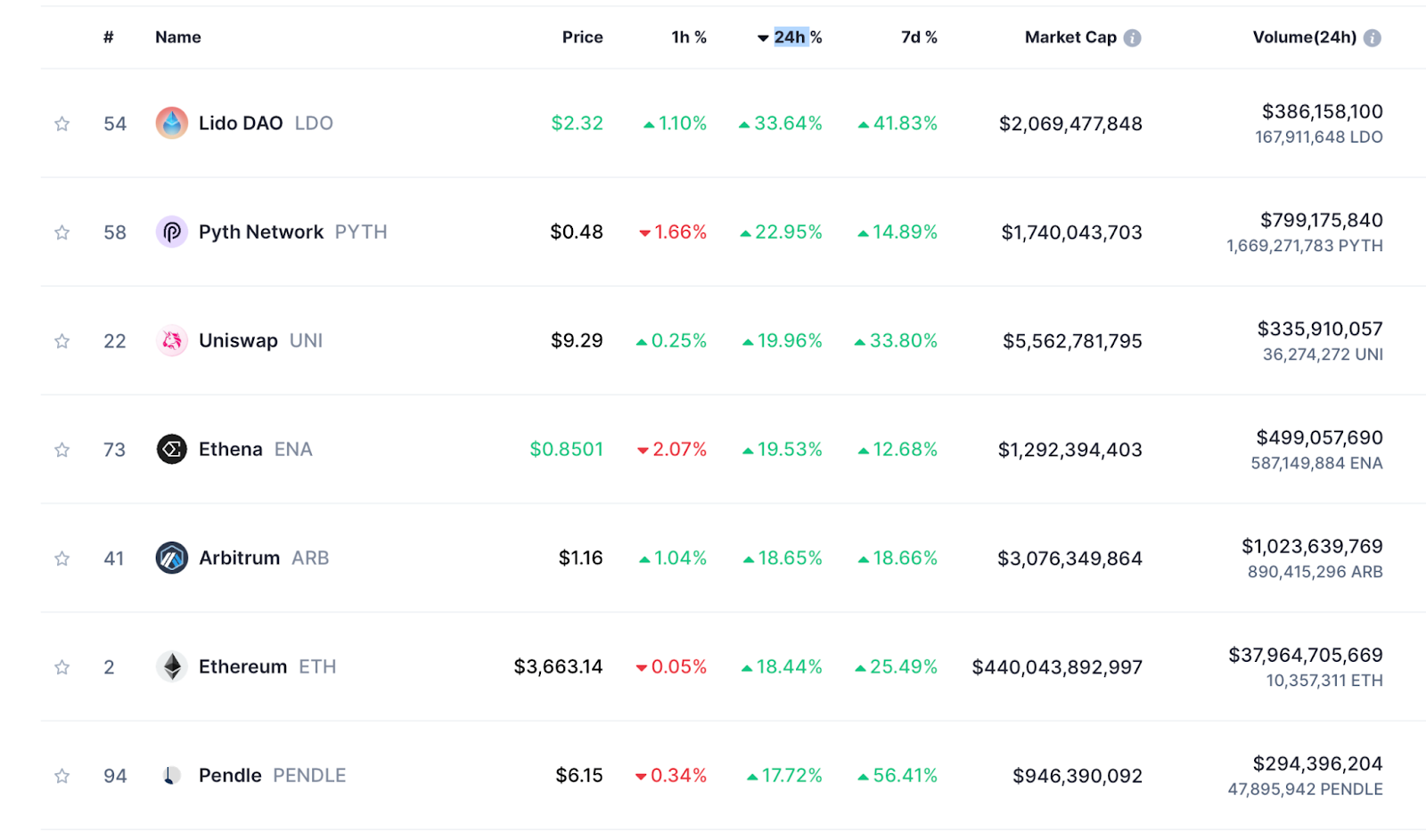Click Ethereum market cap $440,043,892,997
Viewport: 1426px width, 840px height.
1057,666
